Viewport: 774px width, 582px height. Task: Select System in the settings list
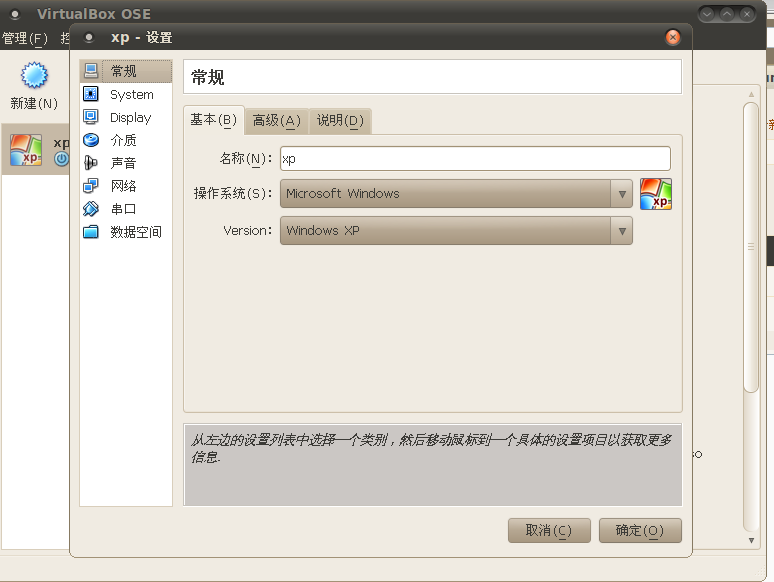[126, 94]
